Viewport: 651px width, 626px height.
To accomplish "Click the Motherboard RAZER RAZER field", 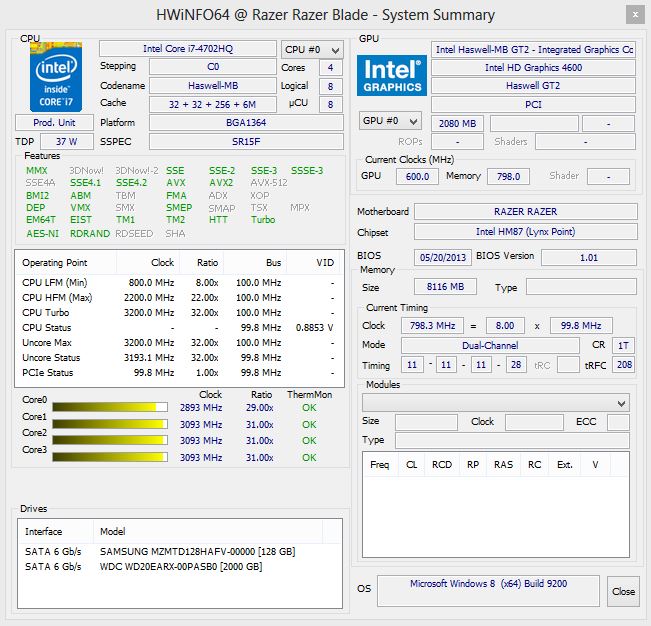I will (526, 212).
